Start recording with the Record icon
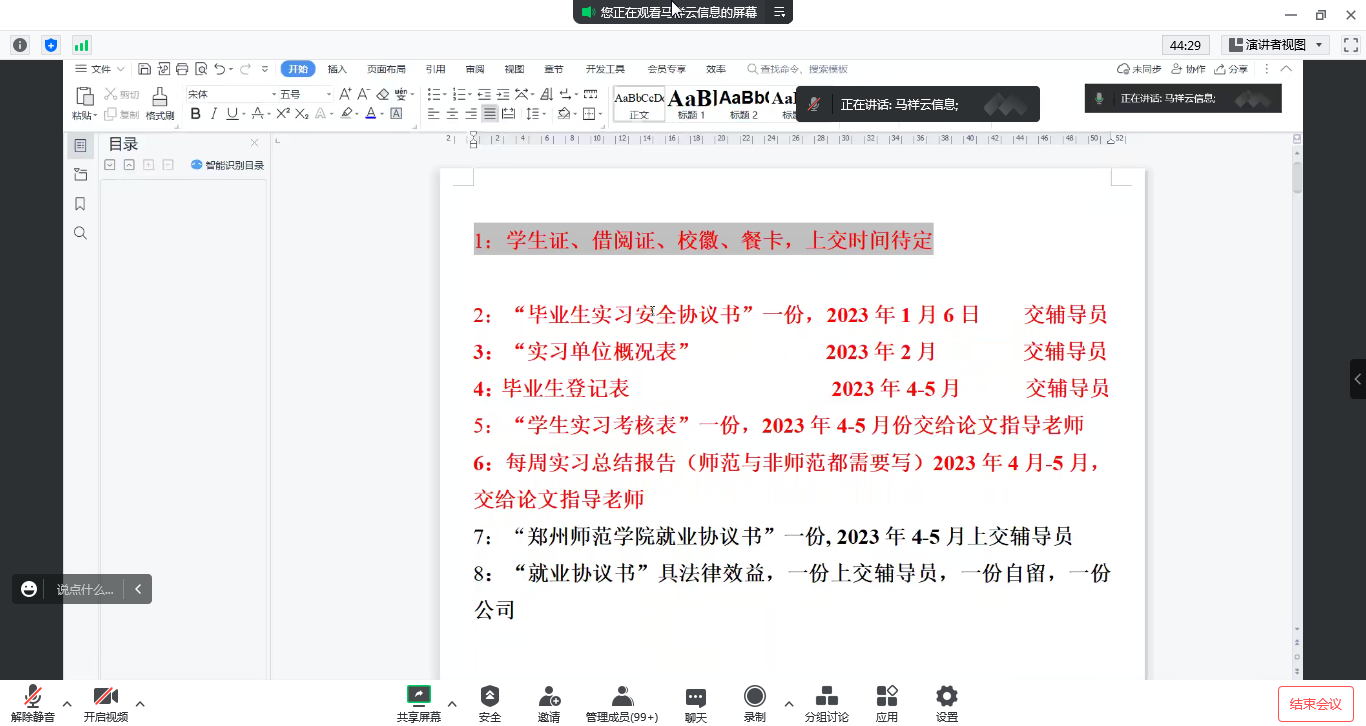Viewport: 1366px width, 726px height. coord(755,697)
